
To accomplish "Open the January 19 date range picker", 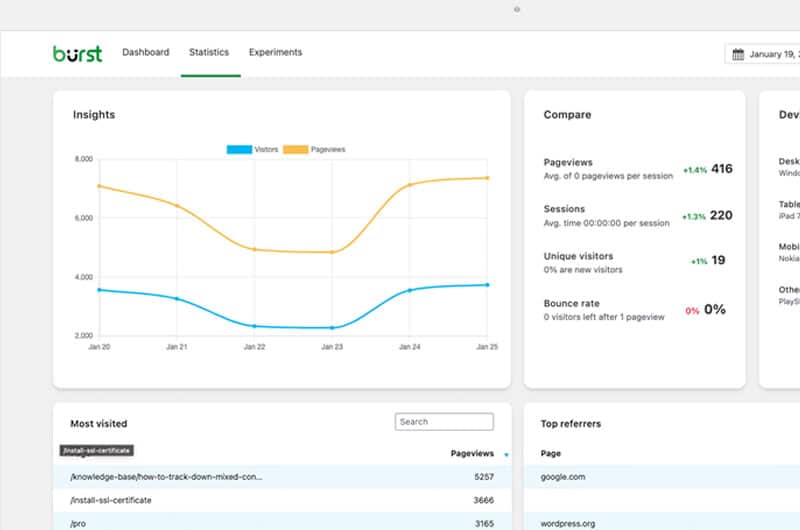I will (x=762, y=54).
